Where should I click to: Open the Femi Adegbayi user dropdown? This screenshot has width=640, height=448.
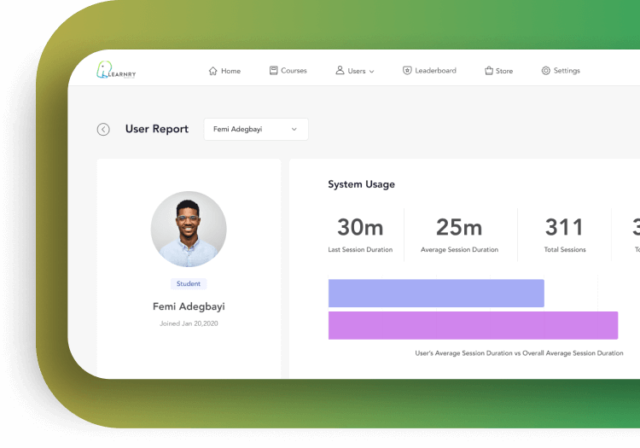pyautogui.click(x=255, y=129)
